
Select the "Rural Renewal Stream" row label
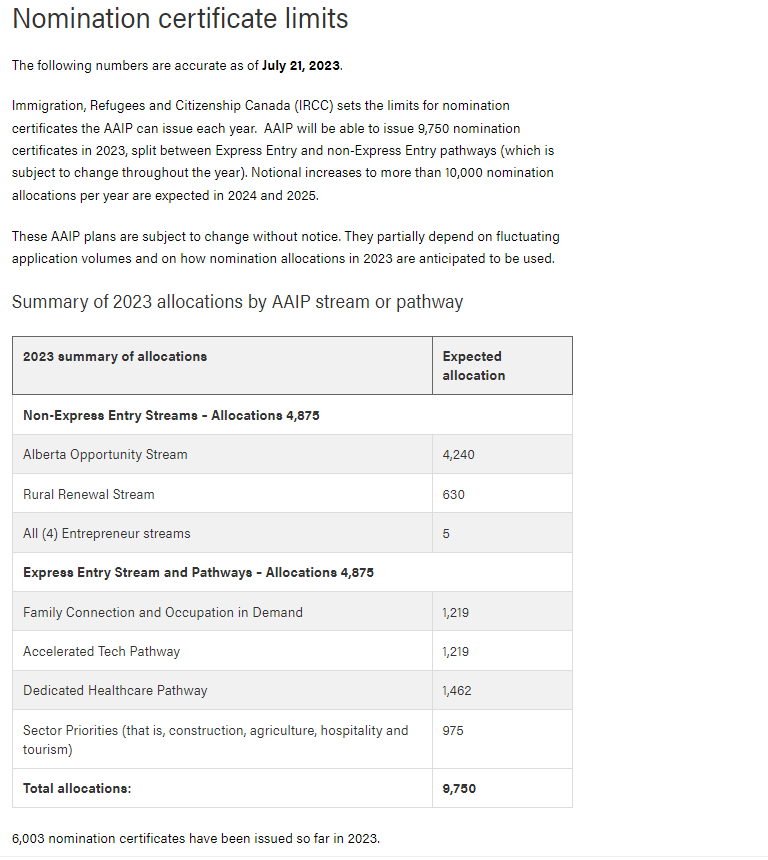pos(89,494)
